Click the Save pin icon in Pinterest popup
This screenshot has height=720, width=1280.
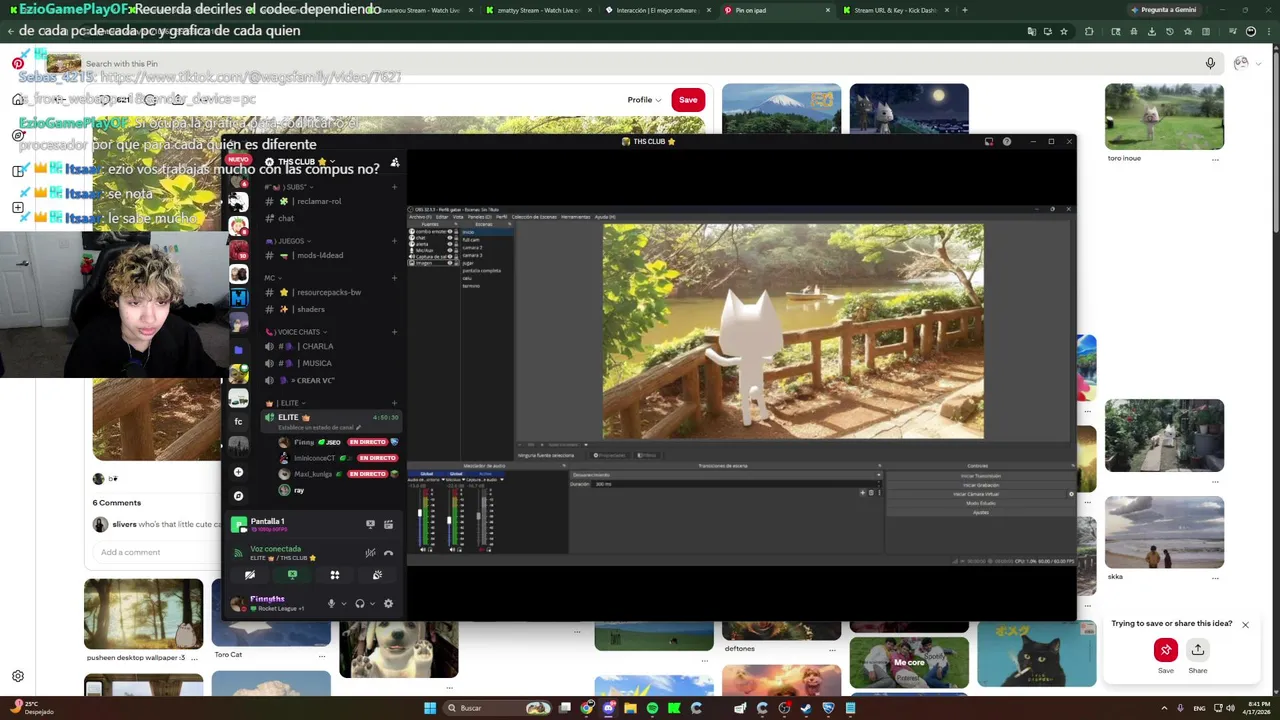(x=1166, y=650)
